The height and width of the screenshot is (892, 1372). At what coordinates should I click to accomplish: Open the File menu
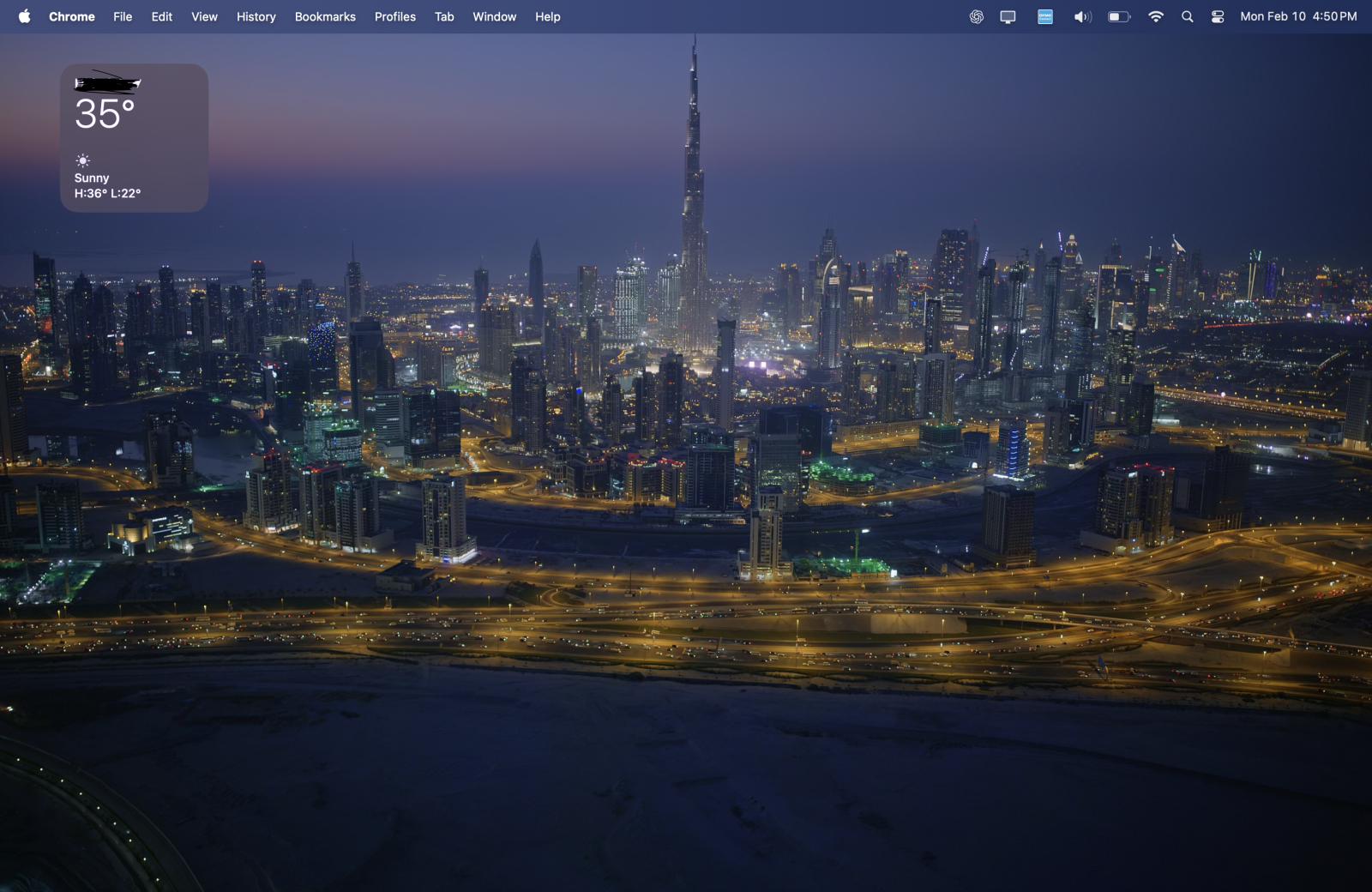pyautogui.click(x=123, y=16)
